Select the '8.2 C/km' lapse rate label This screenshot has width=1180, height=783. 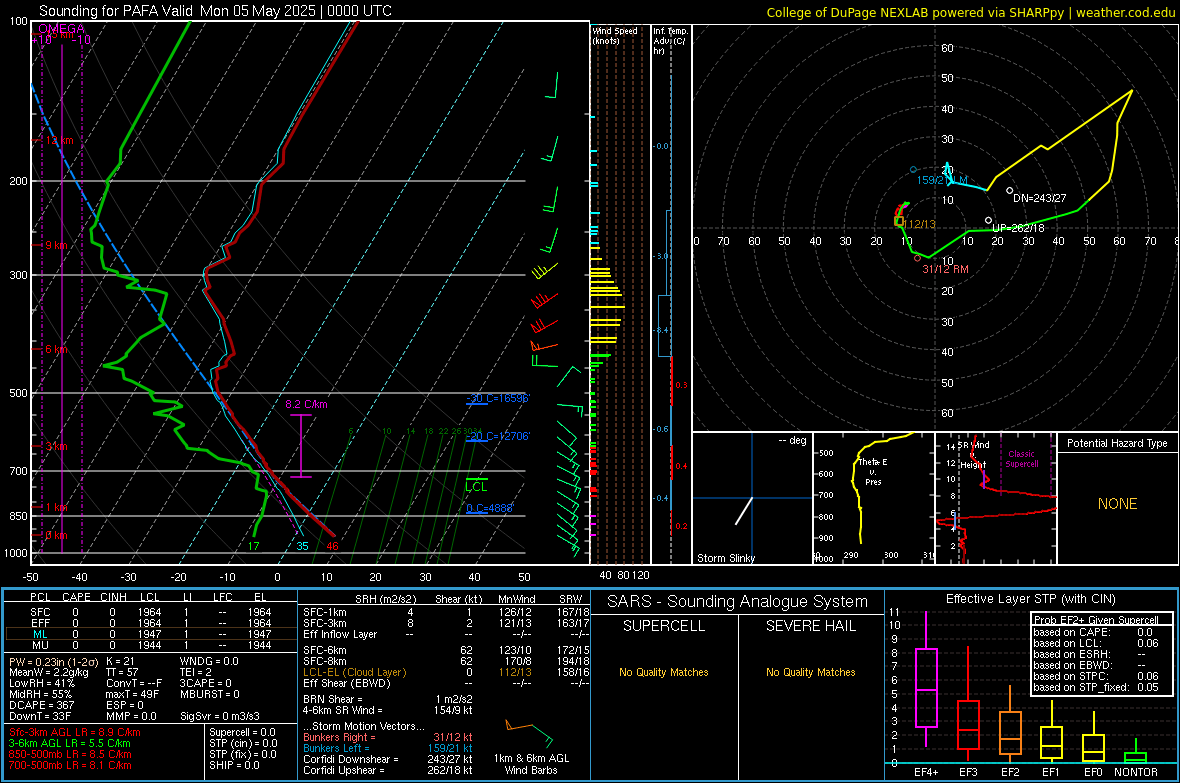(x=306, y=404)
